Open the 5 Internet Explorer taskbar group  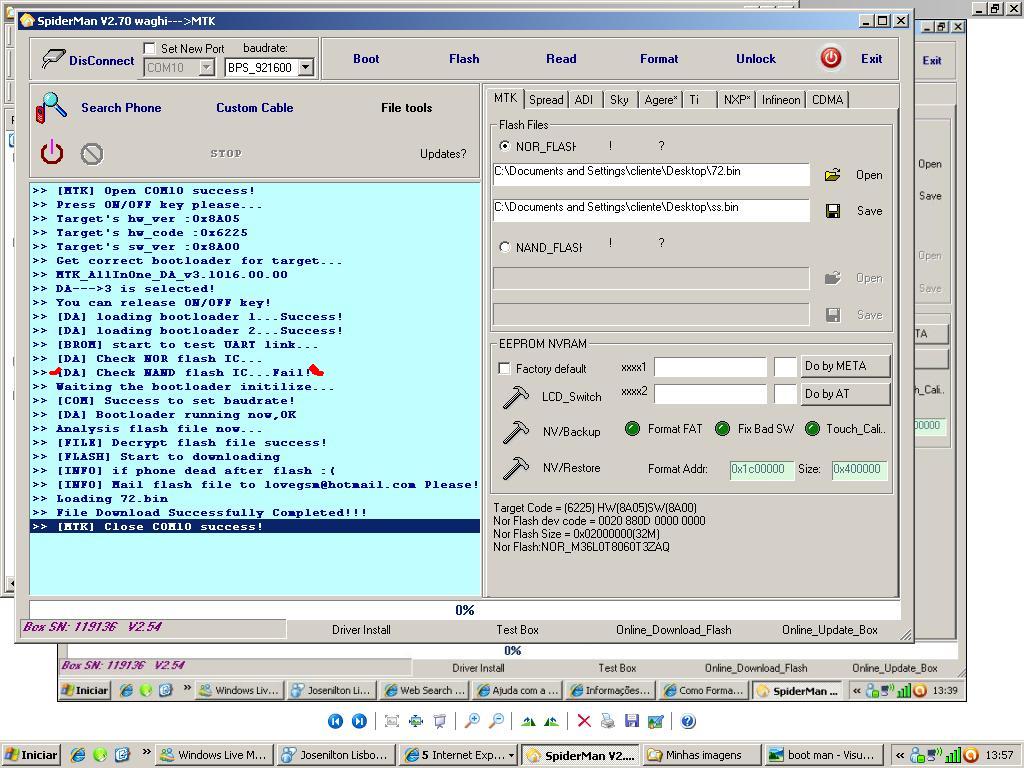point(458,755)
